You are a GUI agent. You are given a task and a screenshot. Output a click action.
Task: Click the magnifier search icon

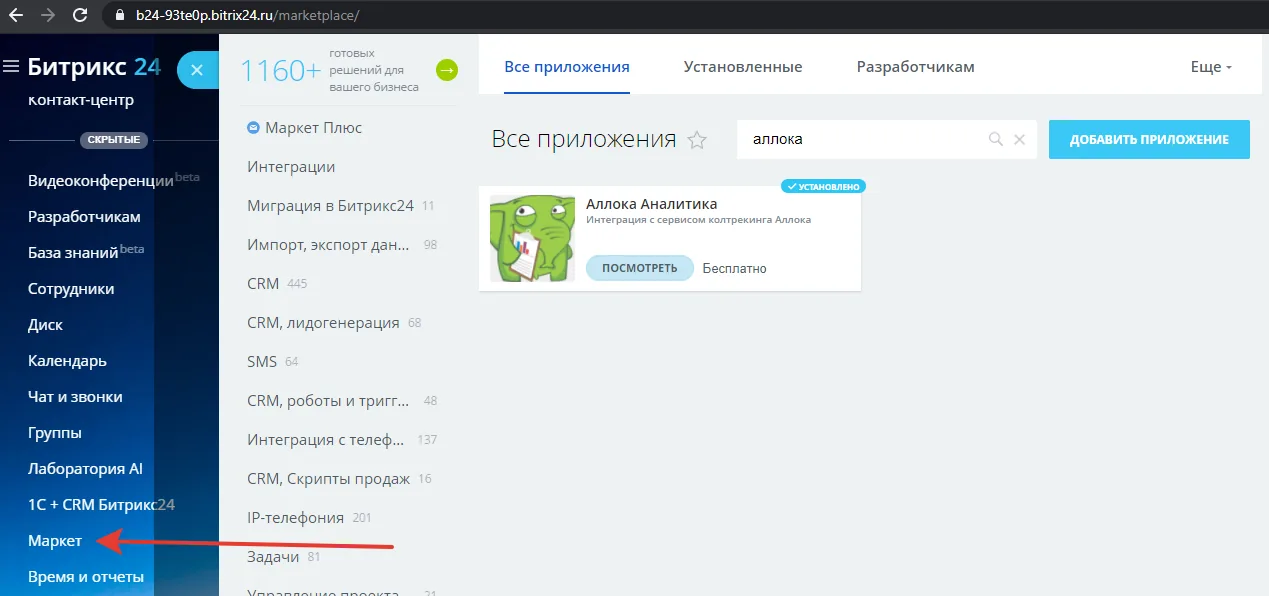tap(996, 140)
